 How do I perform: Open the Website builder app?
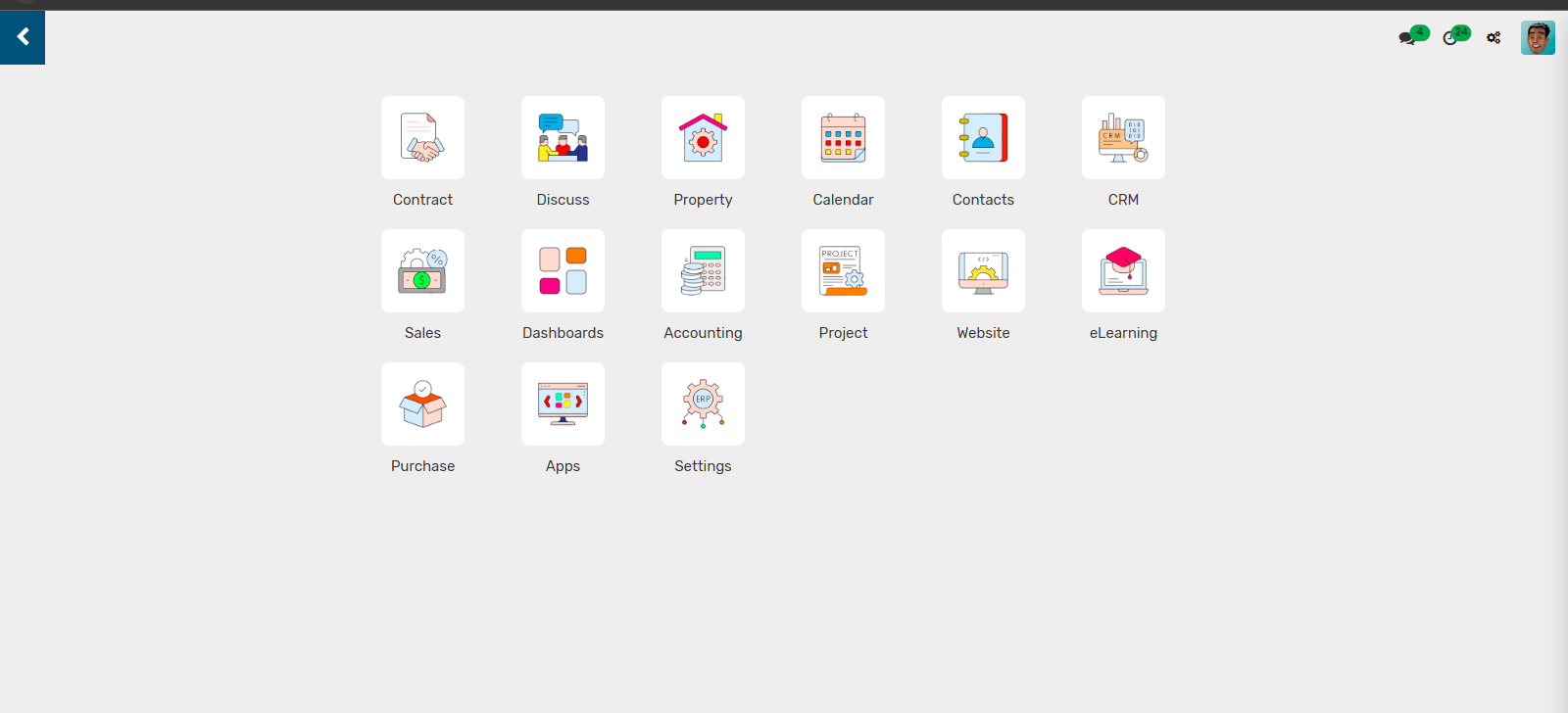click(983, 271)
